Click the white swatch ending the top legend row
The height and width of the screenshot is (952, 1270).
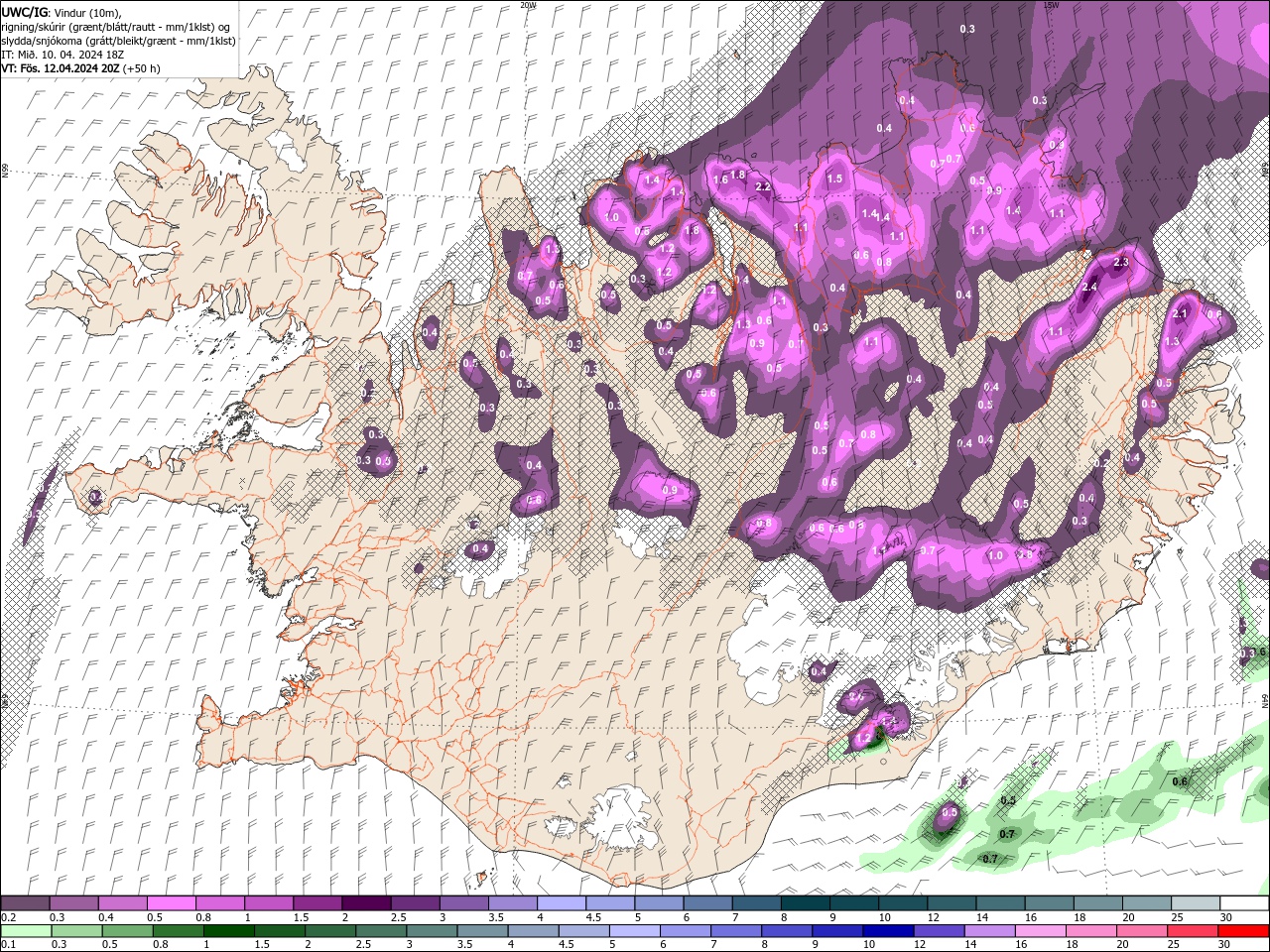(x=1244, y=903)
